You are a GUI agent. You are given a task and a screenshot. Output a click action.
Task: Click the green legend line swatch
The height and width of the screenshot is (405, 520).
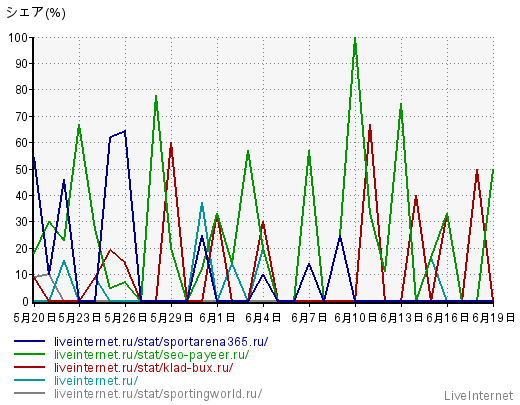(x=29, y=354)
